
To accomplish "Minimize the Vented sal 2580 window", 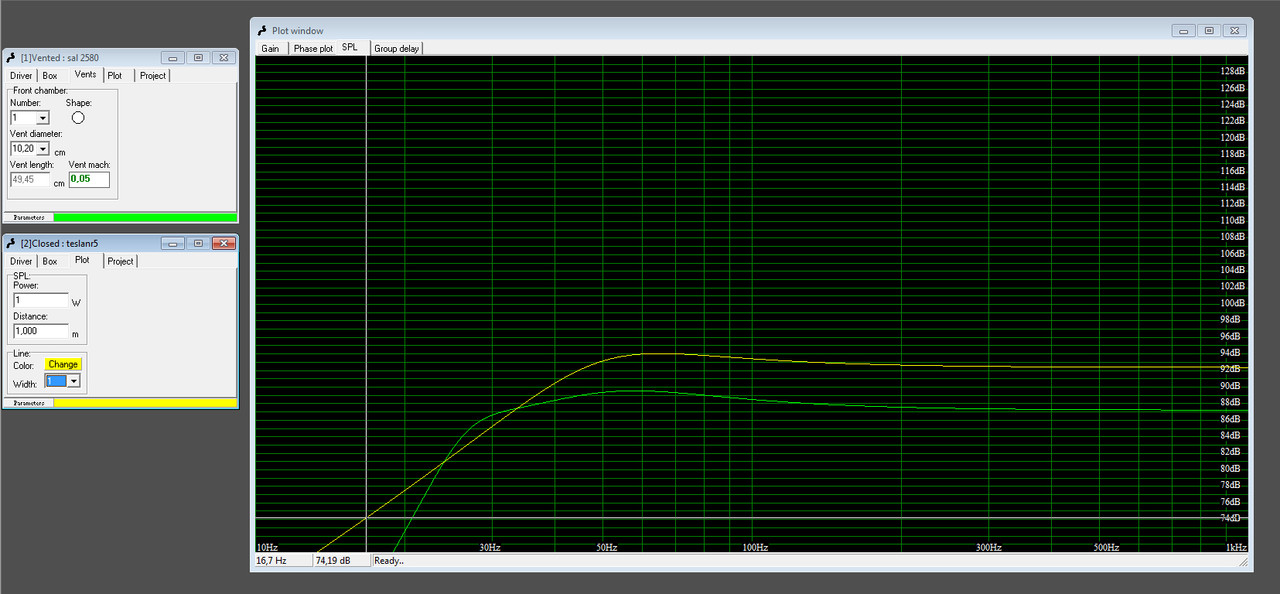I will click(173, 58).
